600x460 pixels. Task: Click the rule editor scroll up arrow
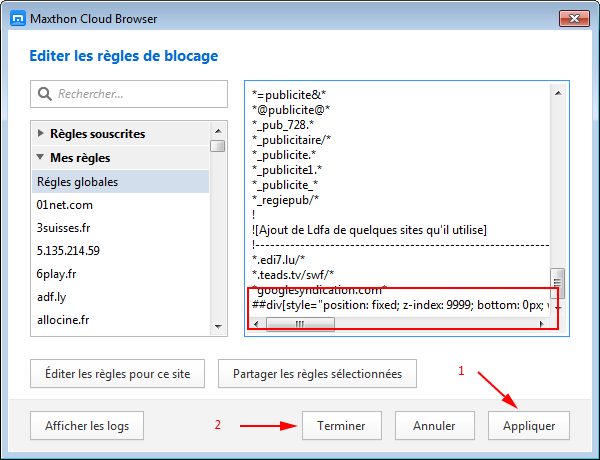[x=558, y=93]
